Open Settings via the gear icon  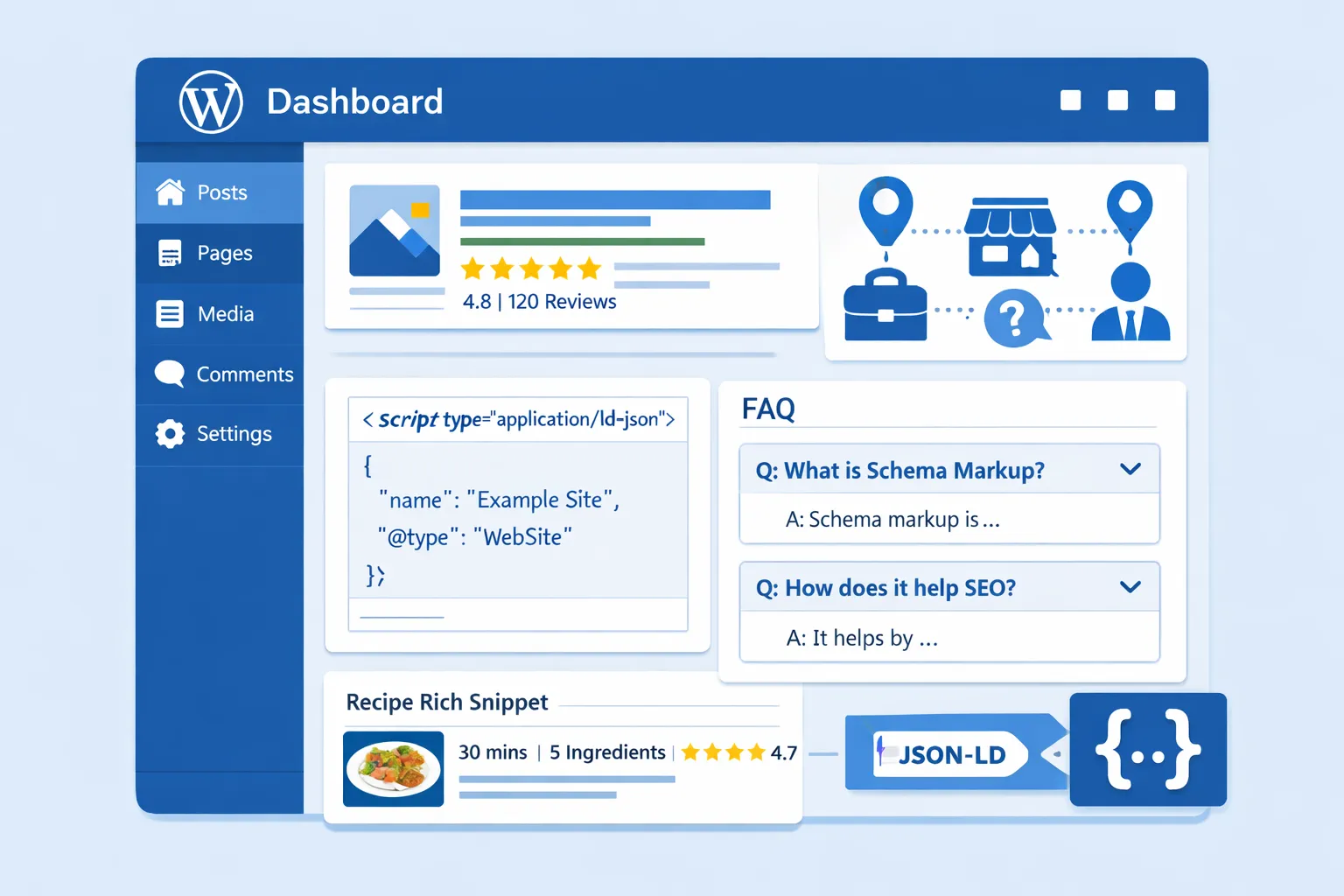(169, 433)
